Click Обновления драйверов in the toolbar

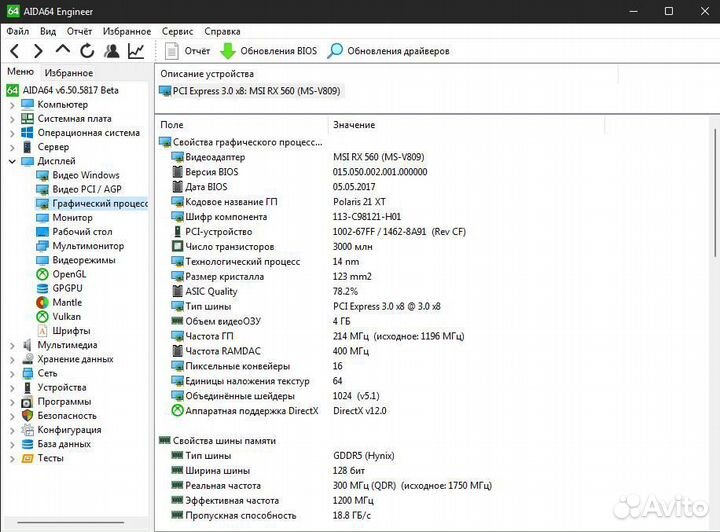tap(388, 51)
